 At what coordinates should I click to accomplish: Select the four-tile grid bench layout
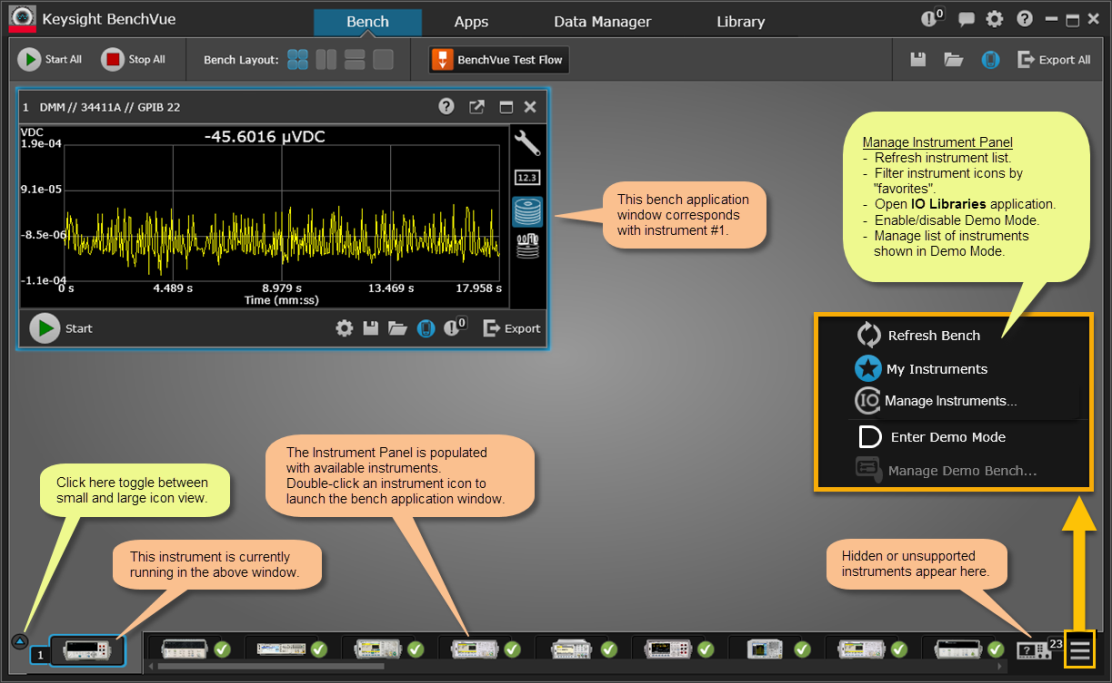click(x=298, y=60)
